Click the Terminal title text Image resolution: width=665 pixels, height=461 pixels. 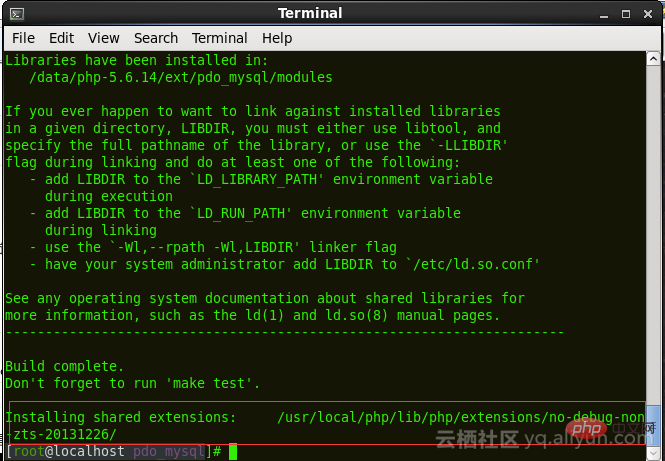[310, 13]
